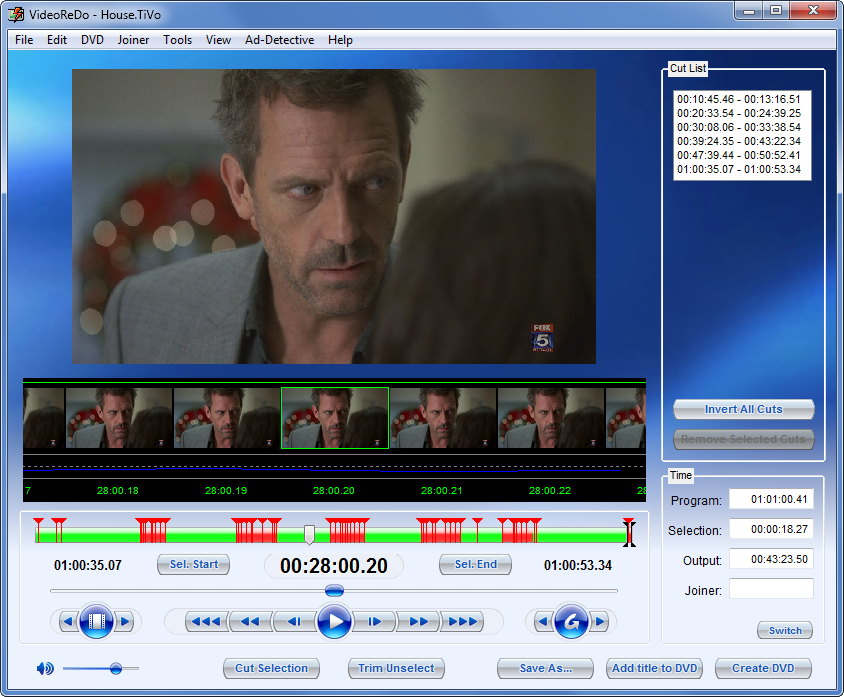Step back one frame
Image resolution: width=844 pixels, height=697 pixels.
[x=294, y=622]
